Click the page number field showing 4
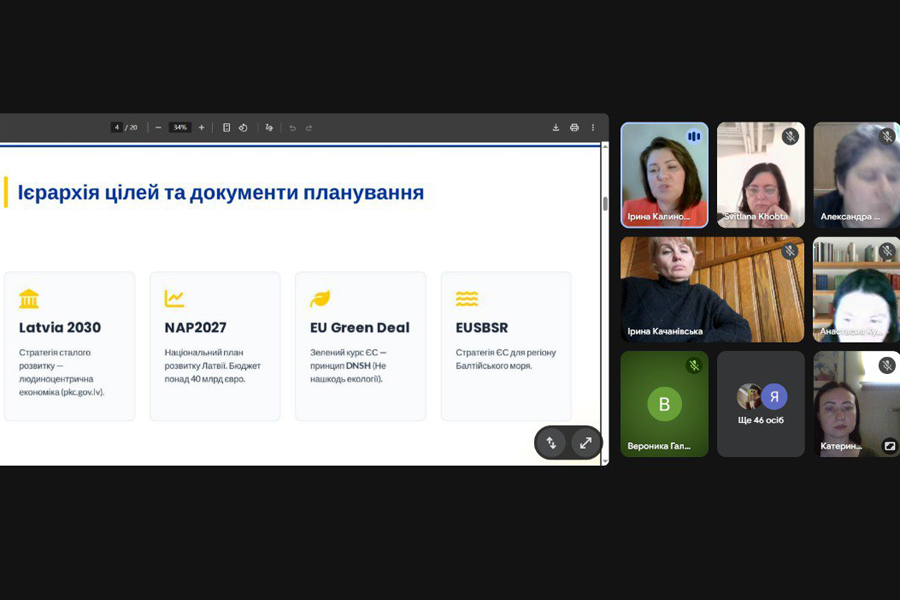900x600 pixels. point(117,127)
